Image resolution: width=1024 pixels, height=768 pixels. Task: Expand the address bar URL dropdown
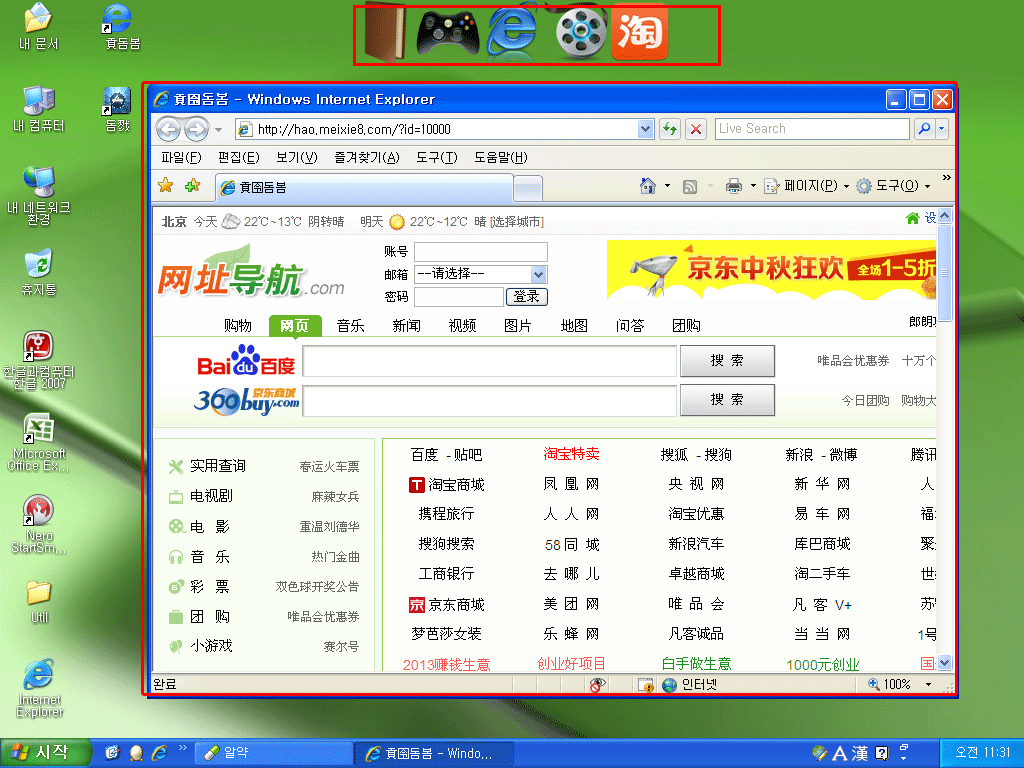tap(645, 129)
